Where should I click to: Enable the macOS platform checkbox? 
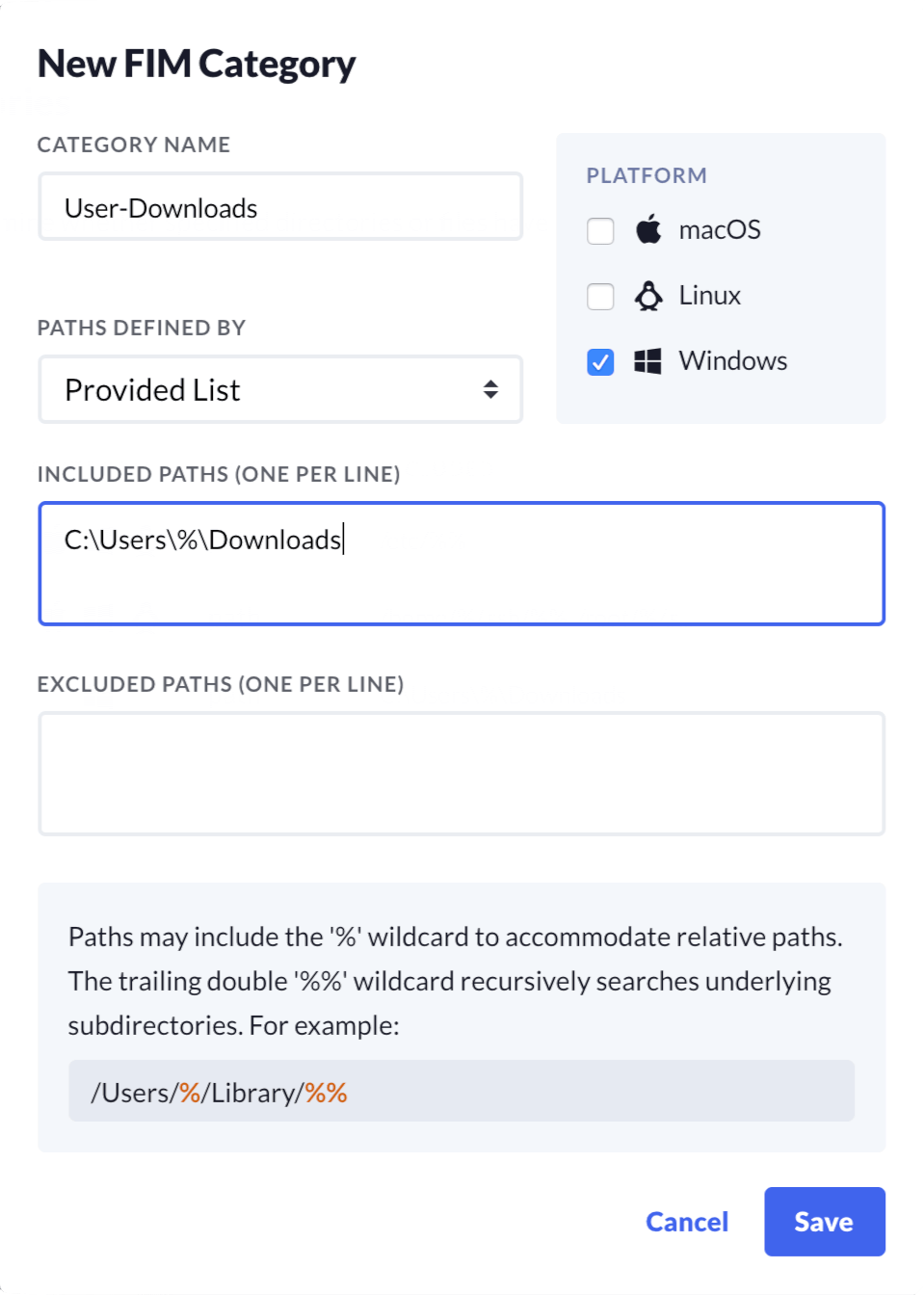600,231
